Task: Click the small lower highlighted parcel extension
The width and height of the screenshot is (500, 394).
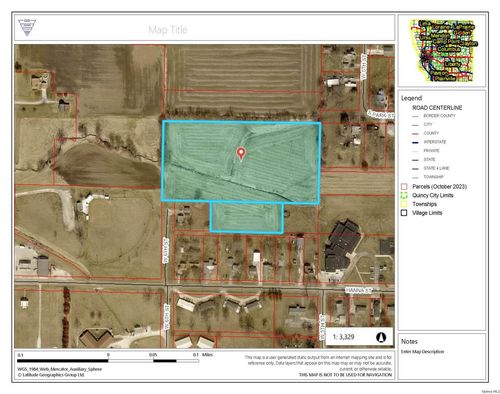Action: [247, 217]
